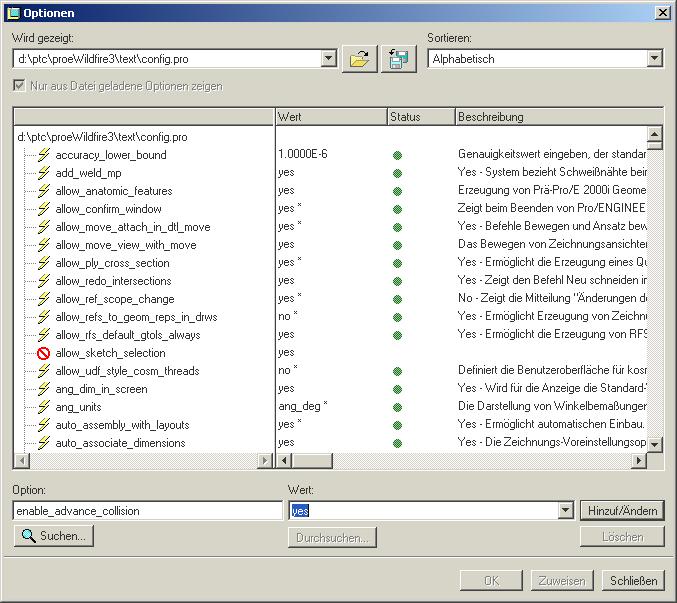Viewport: 677px width, 603px height.
Task: Click the lightning icon beside ang_units
Action: coord(44,407)
